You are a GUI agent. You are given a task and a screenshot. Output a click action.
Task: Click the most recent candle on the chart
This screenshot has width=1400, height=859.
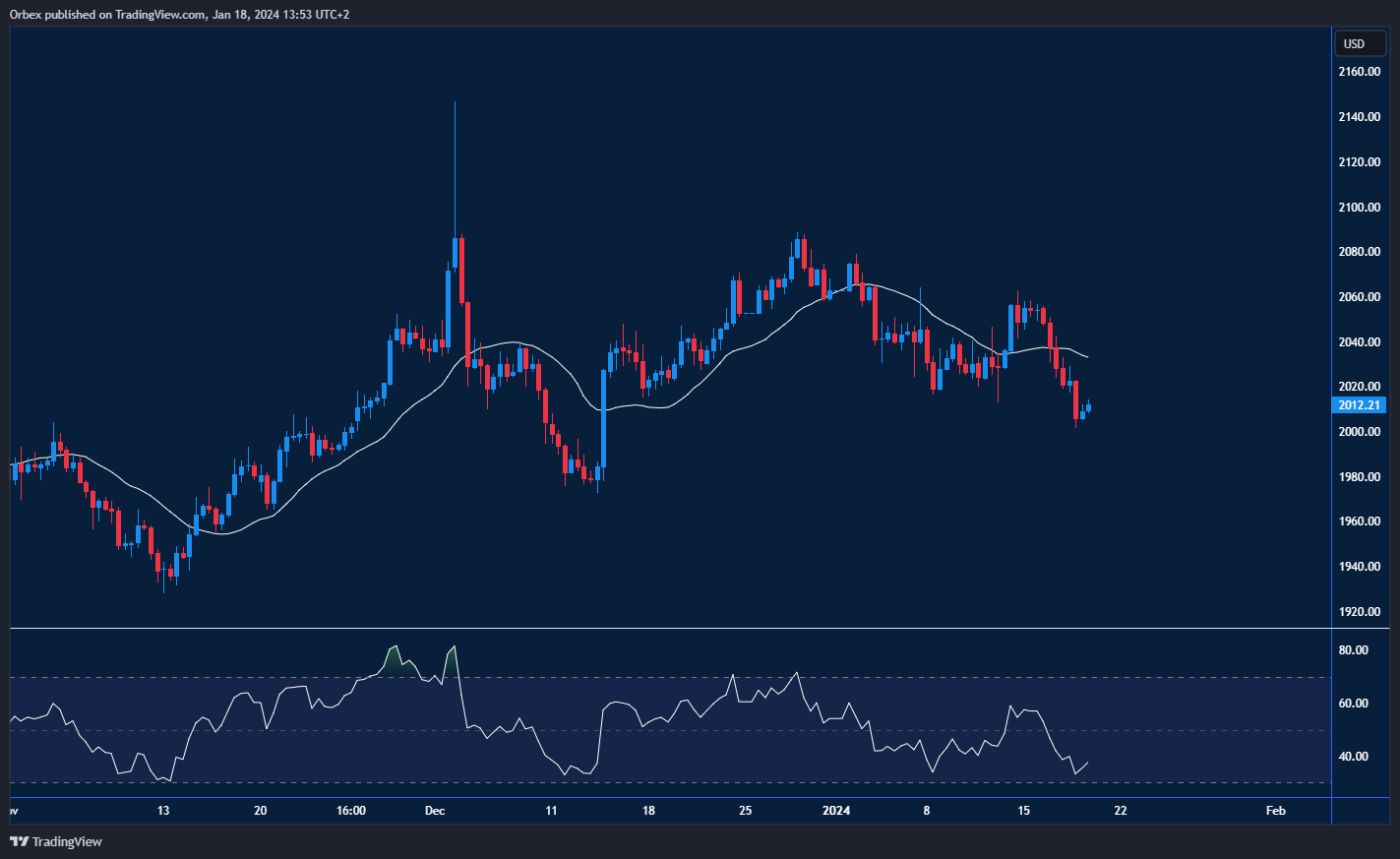click(x=1089, y=406)
